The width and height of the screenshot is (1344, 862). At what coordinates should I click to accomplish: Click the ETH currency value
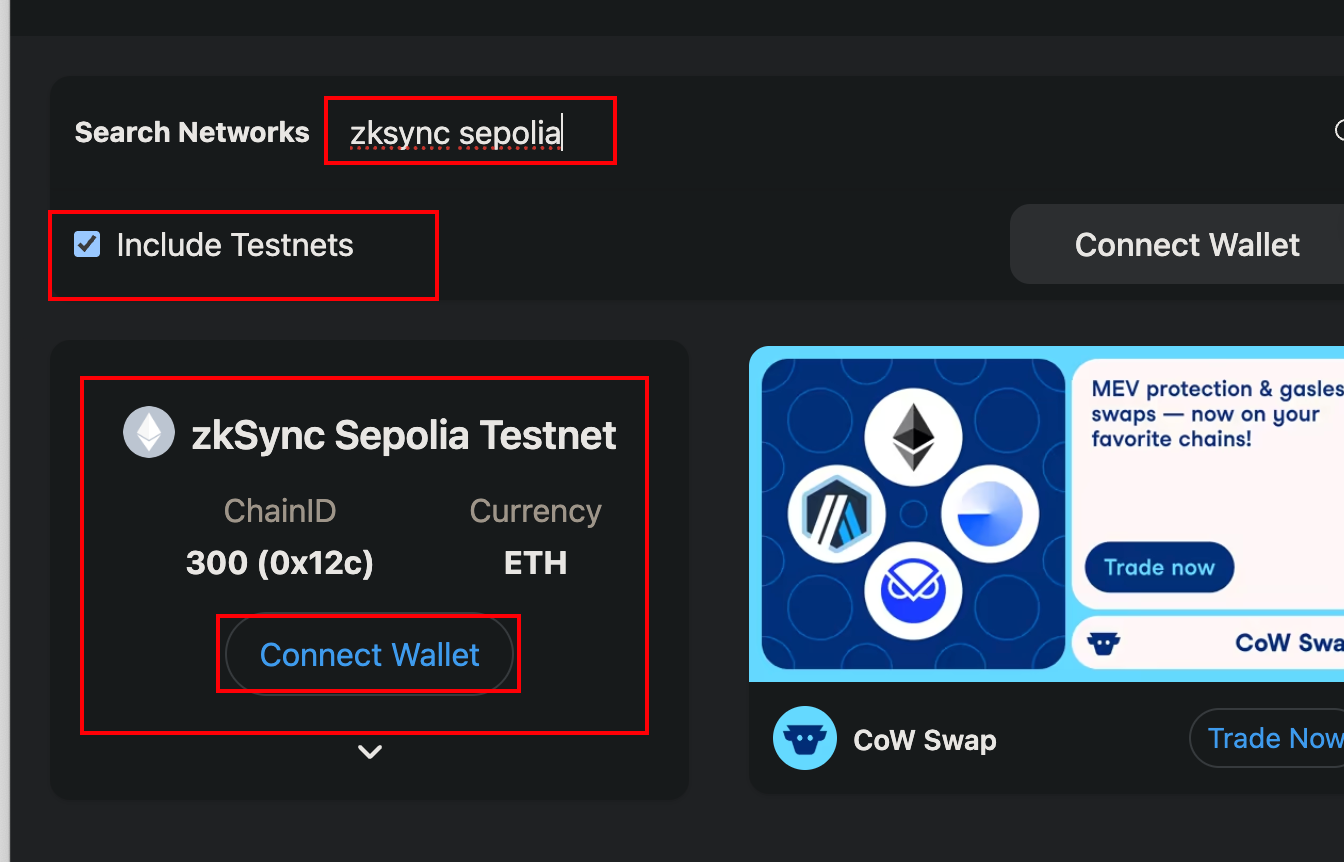coord(535,563)
